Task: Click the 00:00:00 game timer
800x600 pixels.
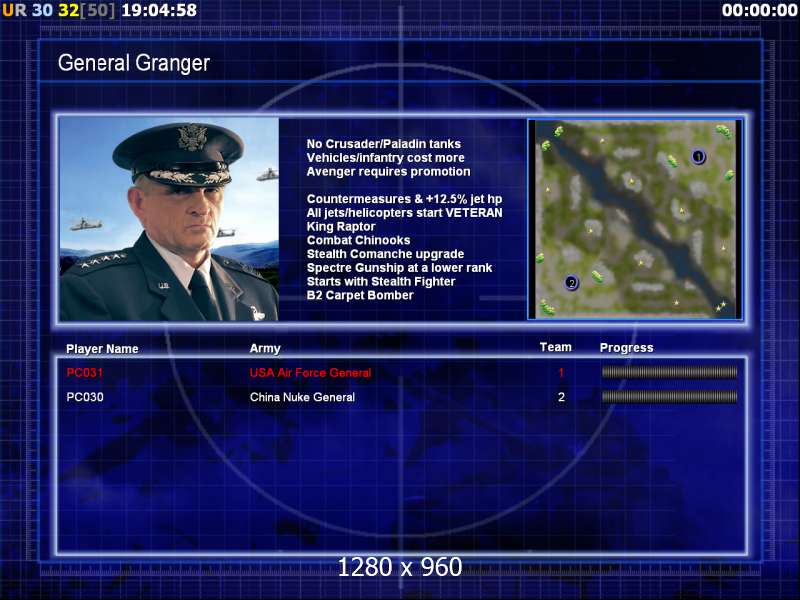Action: 759,10
